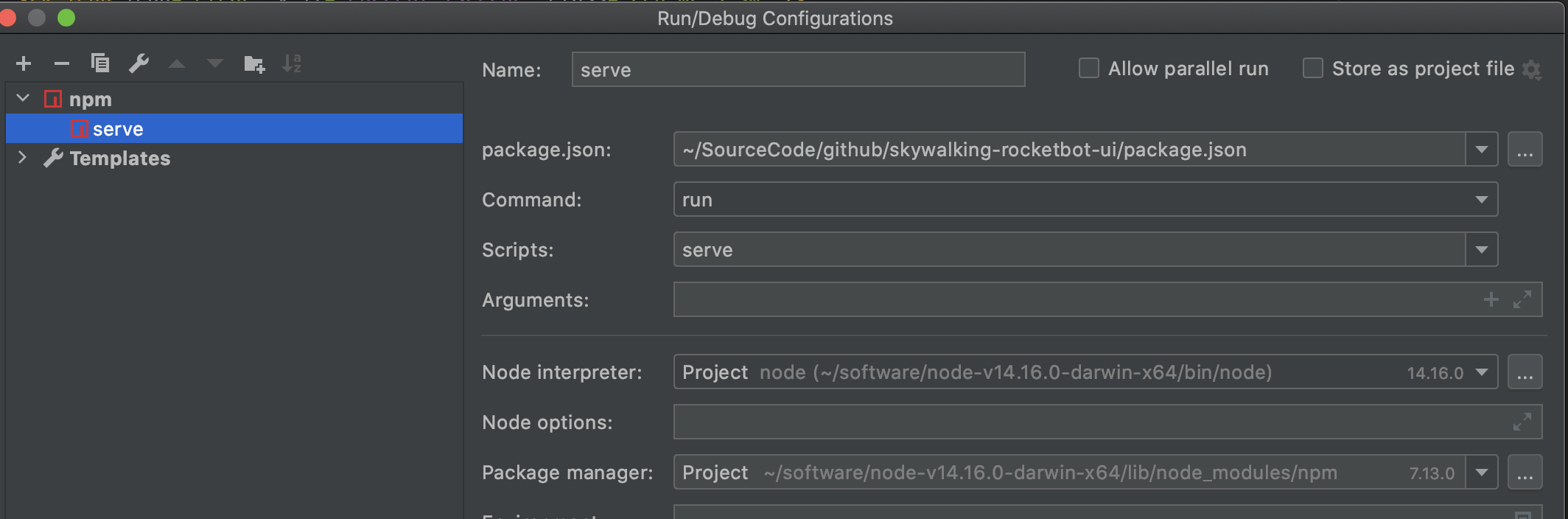This screenshot has width=1568, height=519.
Task: Click the minus icon to remove the configuration
Action: (62, 64)
